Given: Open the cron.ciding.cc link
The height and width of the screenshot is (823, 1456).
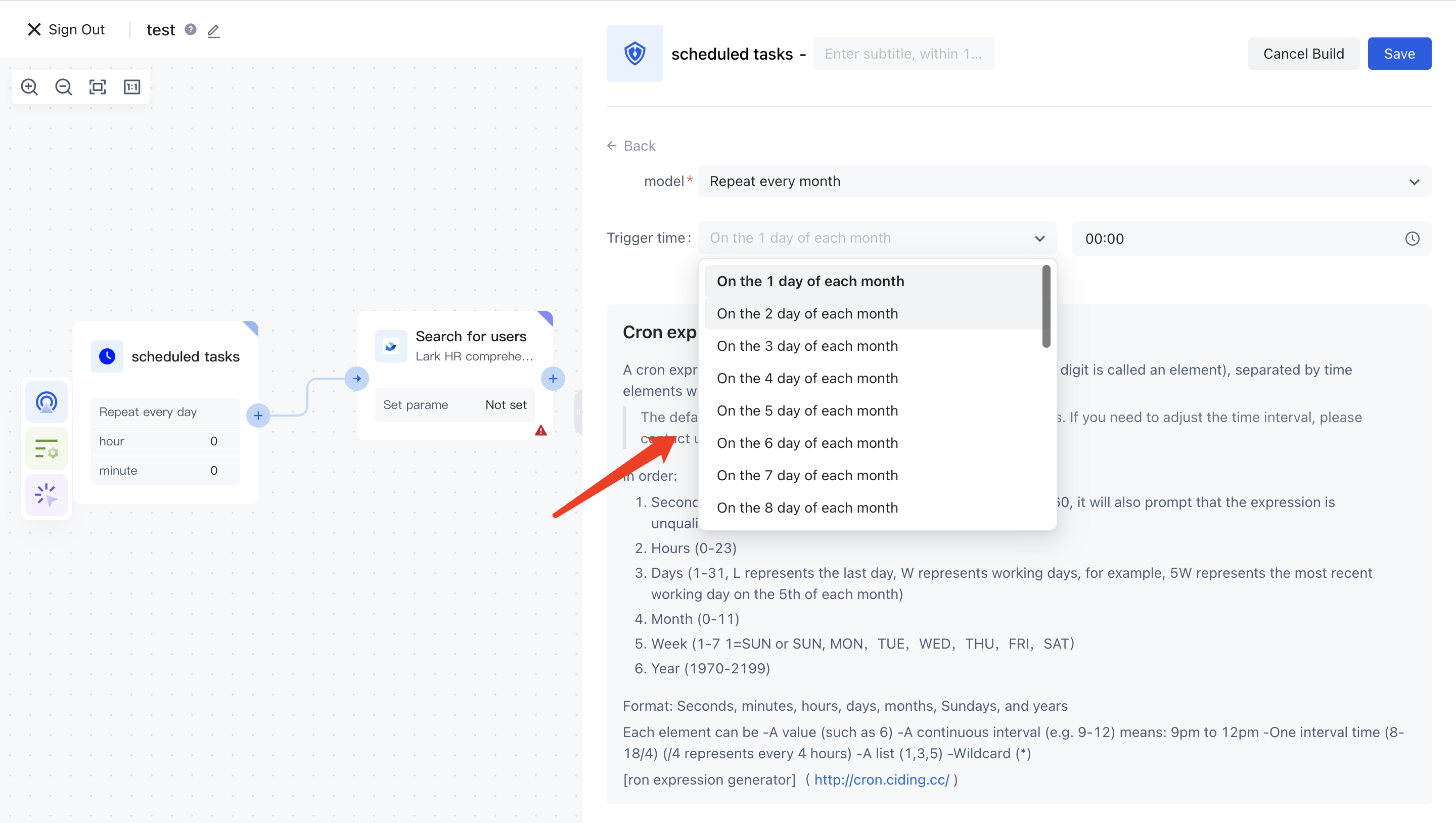Looking at the screenshot, I should [881, 780].
